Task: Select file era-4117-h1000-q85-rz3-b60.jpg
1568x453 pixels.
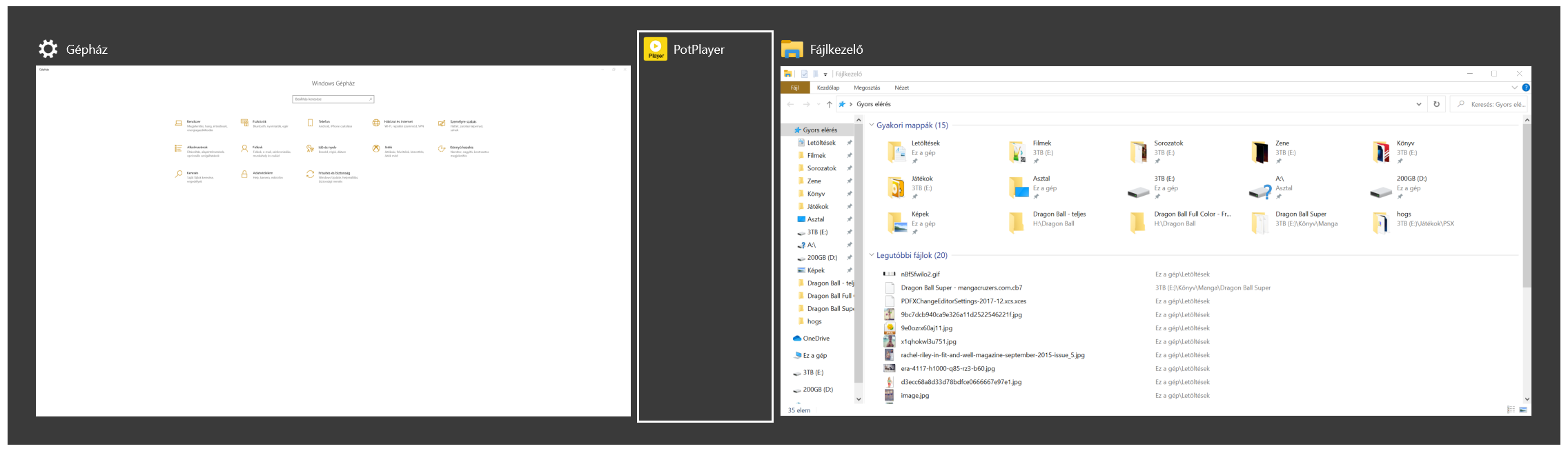Action: (x=948, y=368)
